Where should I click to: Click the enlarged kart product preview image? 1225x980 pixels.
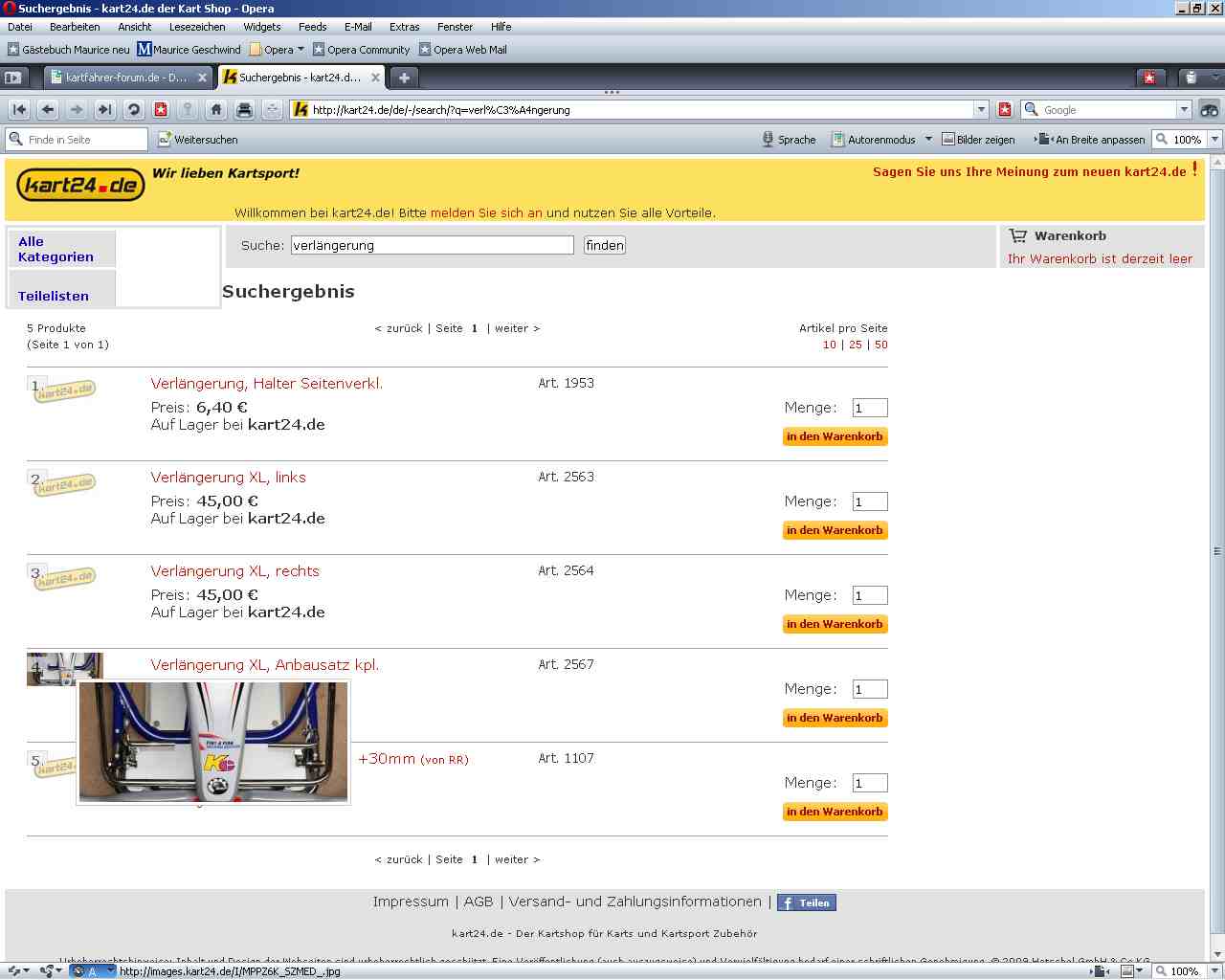click(213, 742)
